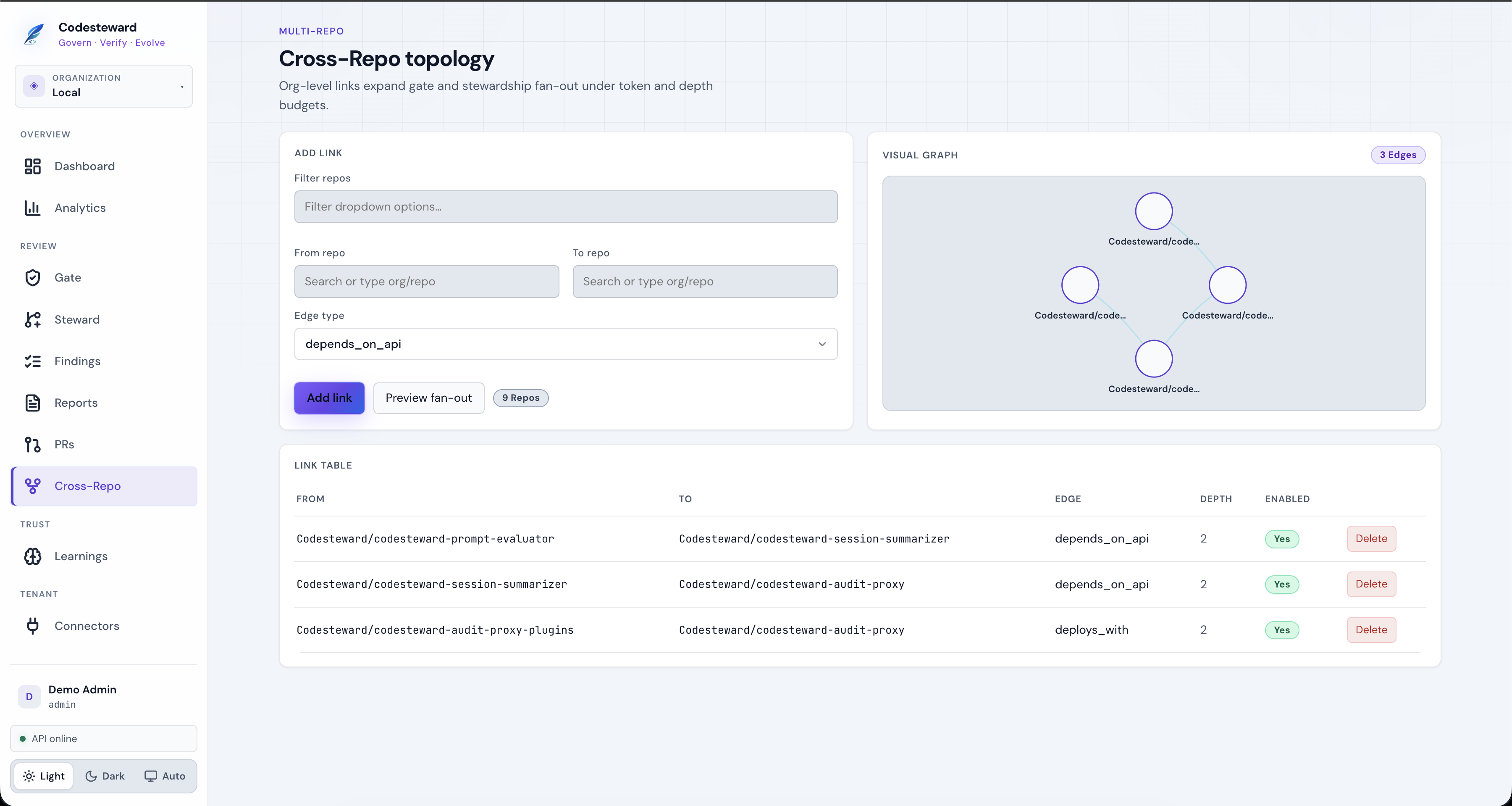
Task: Click the 9 Repos badge
Action: click(521, 398)
